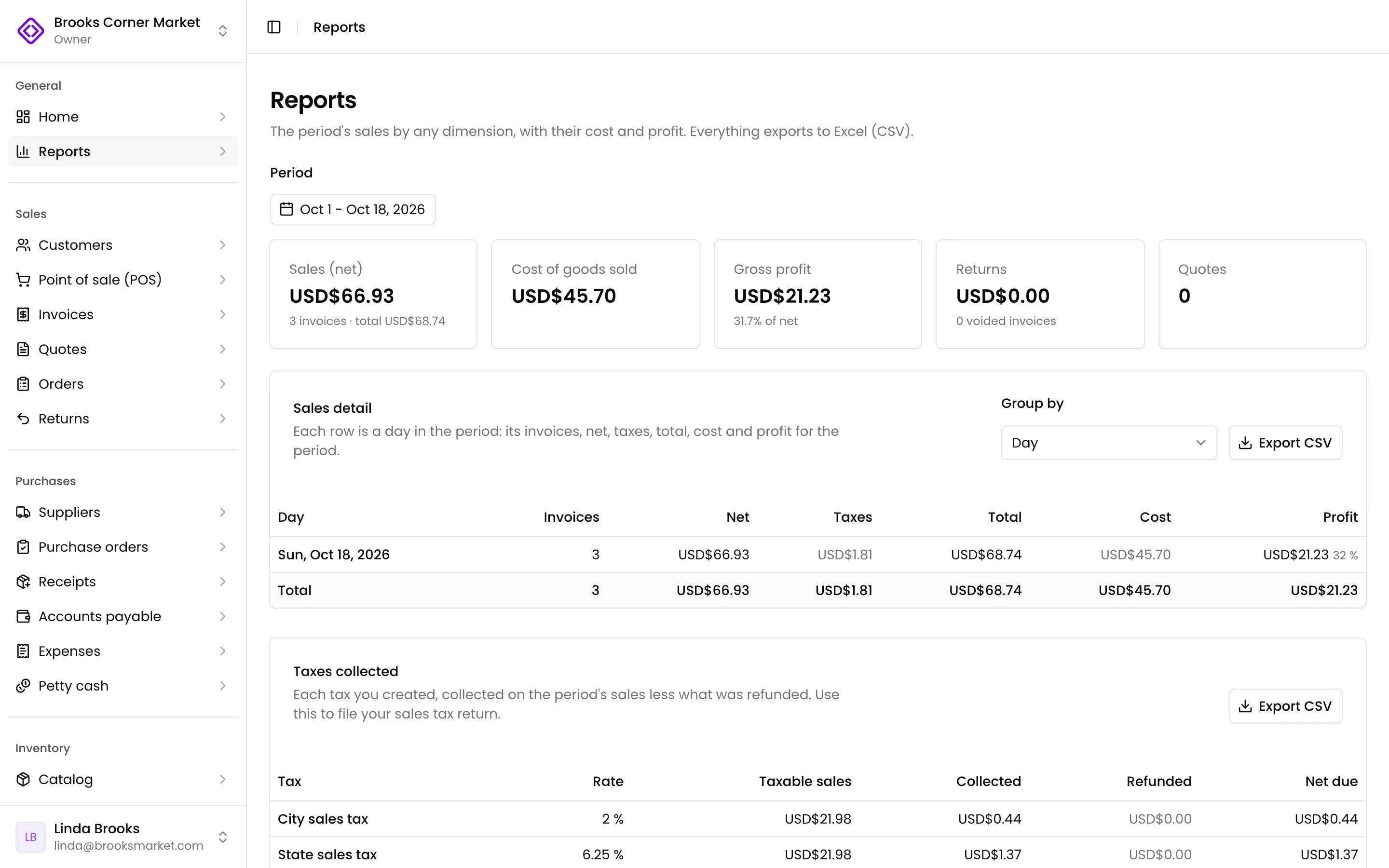Export Sales detail as CSV
The height and width of the screenshot is (868, 1389).
tap(1285, 443)
